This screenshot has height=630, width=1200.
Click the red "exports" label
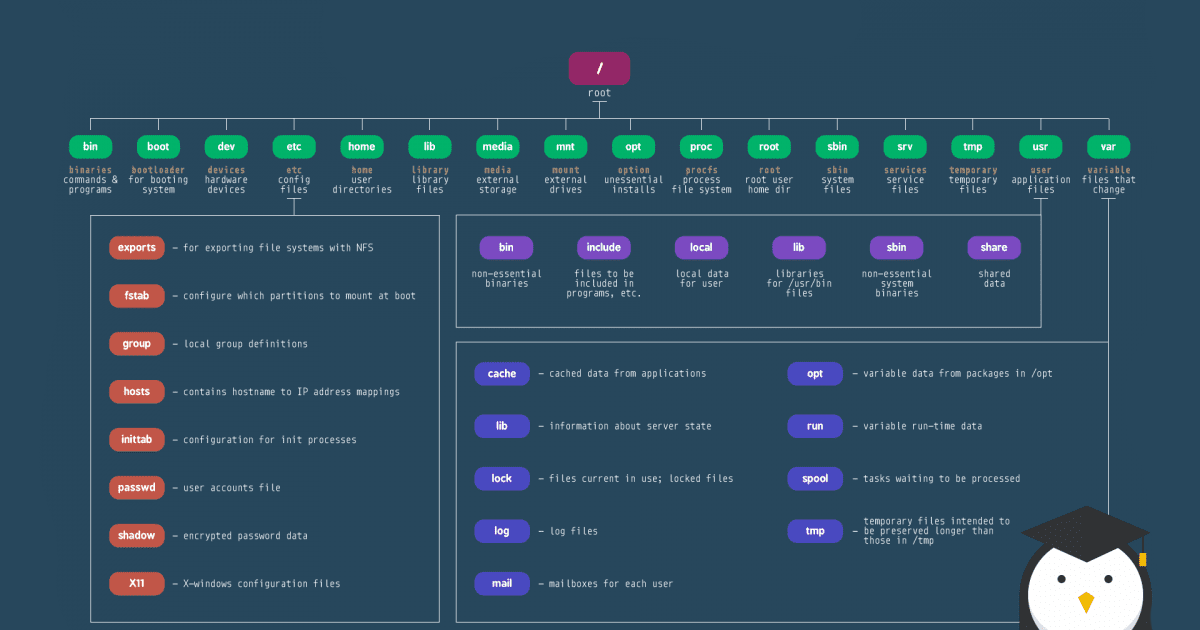[x=137, y=247]
